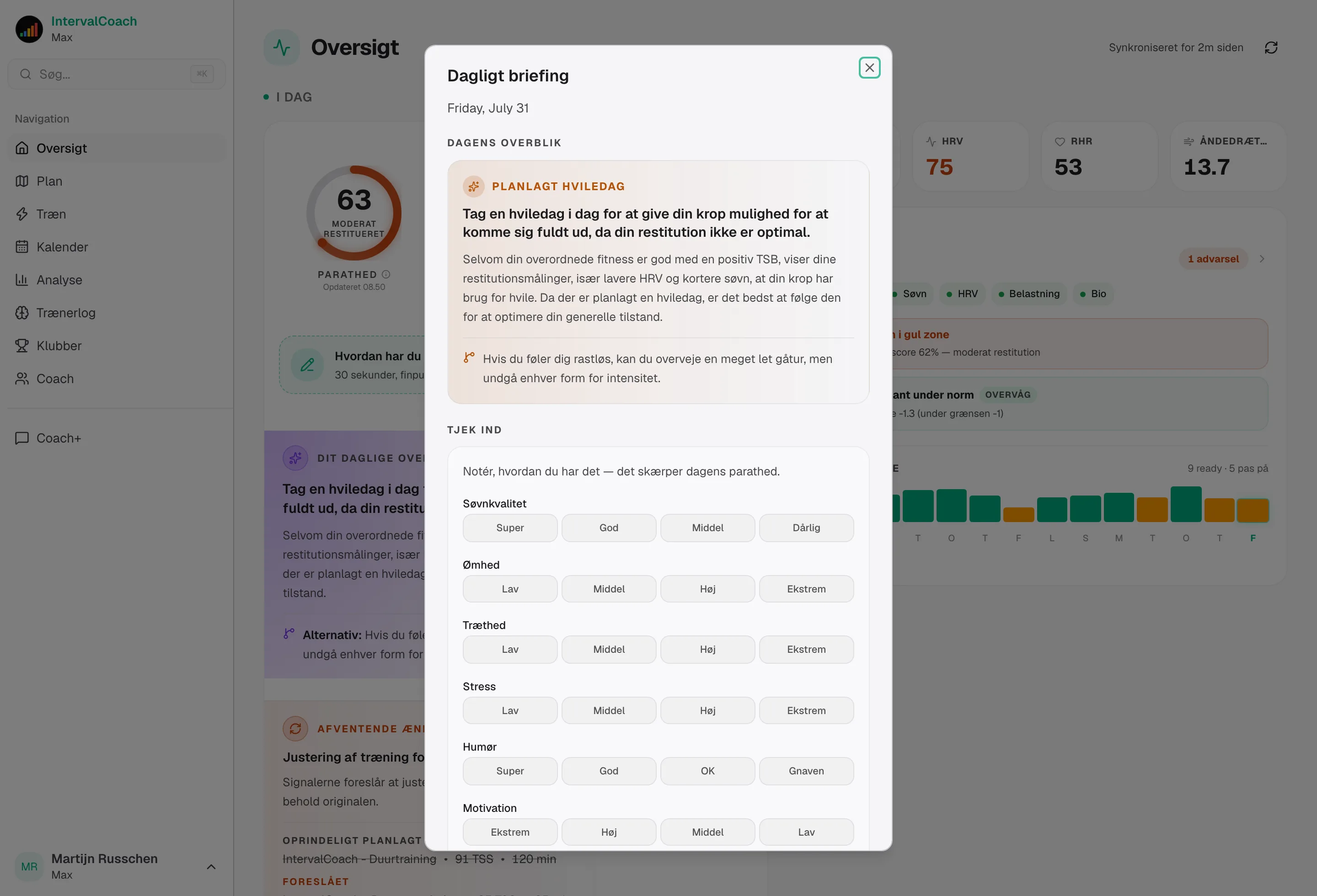The image size is (1317, 896).
Task: Click the Åndedræt wind icon
Action: pyautogui.click(x=1189, y=142)
